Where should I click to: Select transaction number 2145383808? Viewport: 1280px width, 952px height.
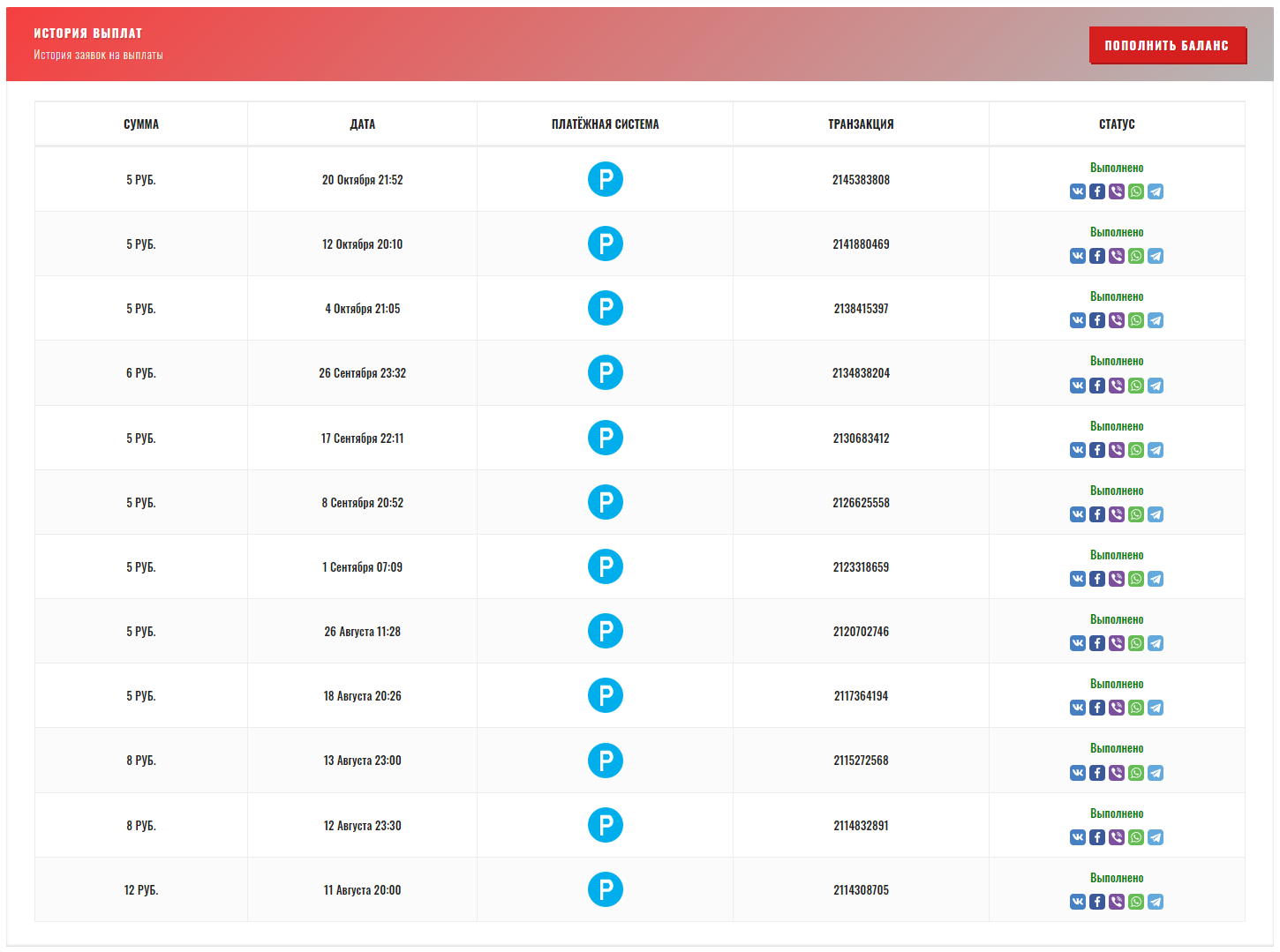[861, 180]
